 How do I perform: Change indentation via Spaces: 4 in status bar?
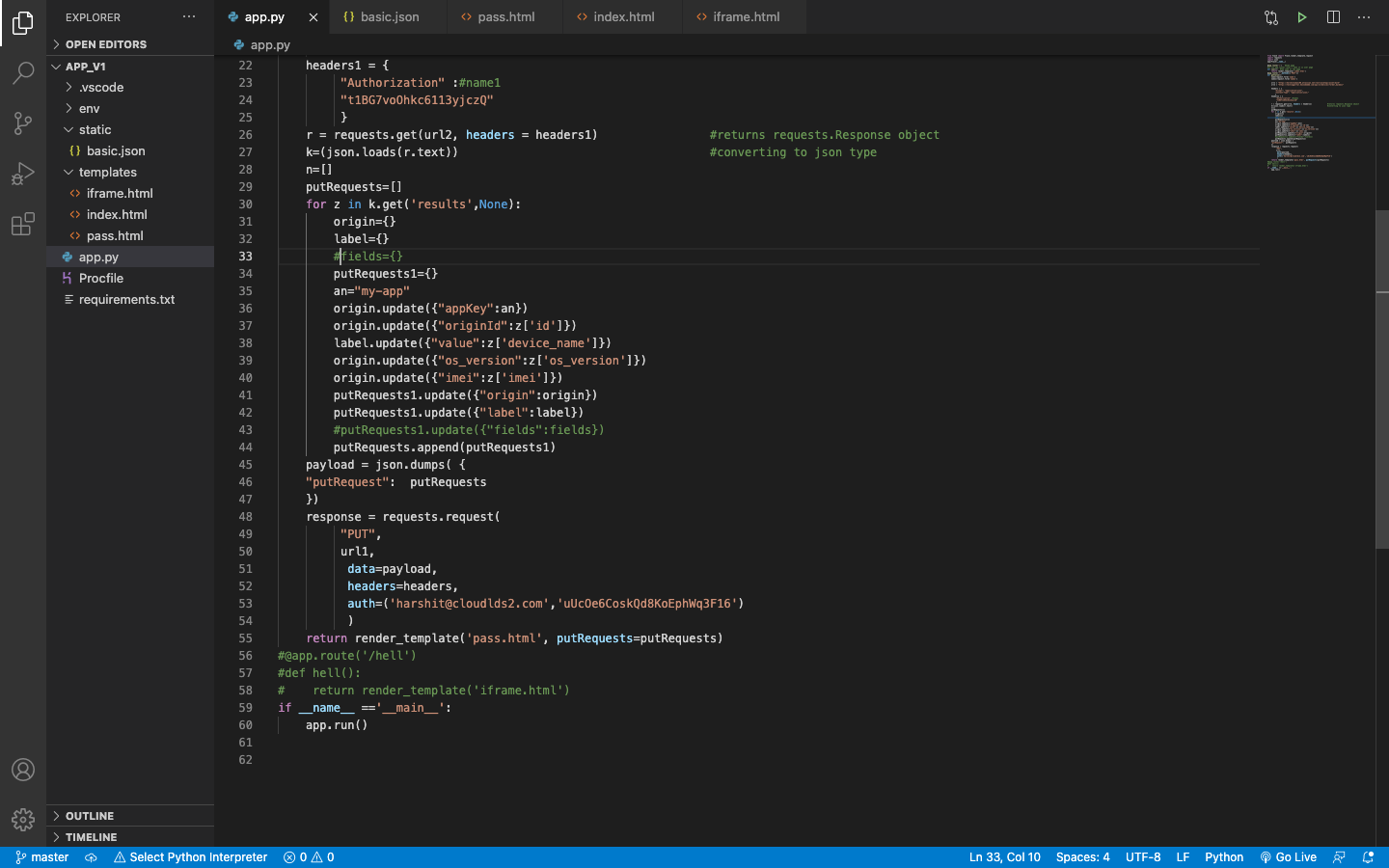1082,856
